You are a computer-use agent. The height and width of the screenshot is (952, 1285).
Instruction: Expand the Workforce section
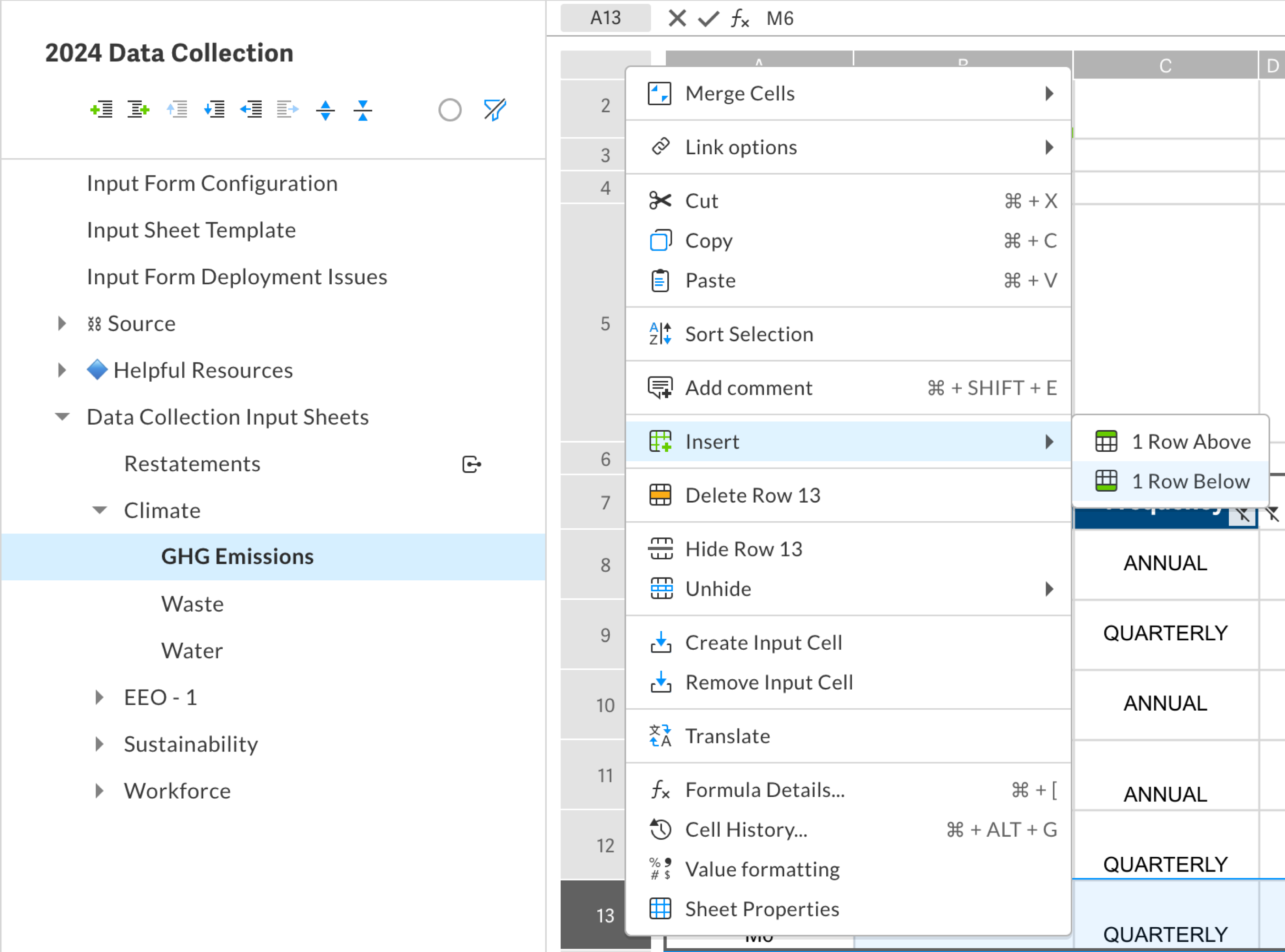click(x=99, y=791)
